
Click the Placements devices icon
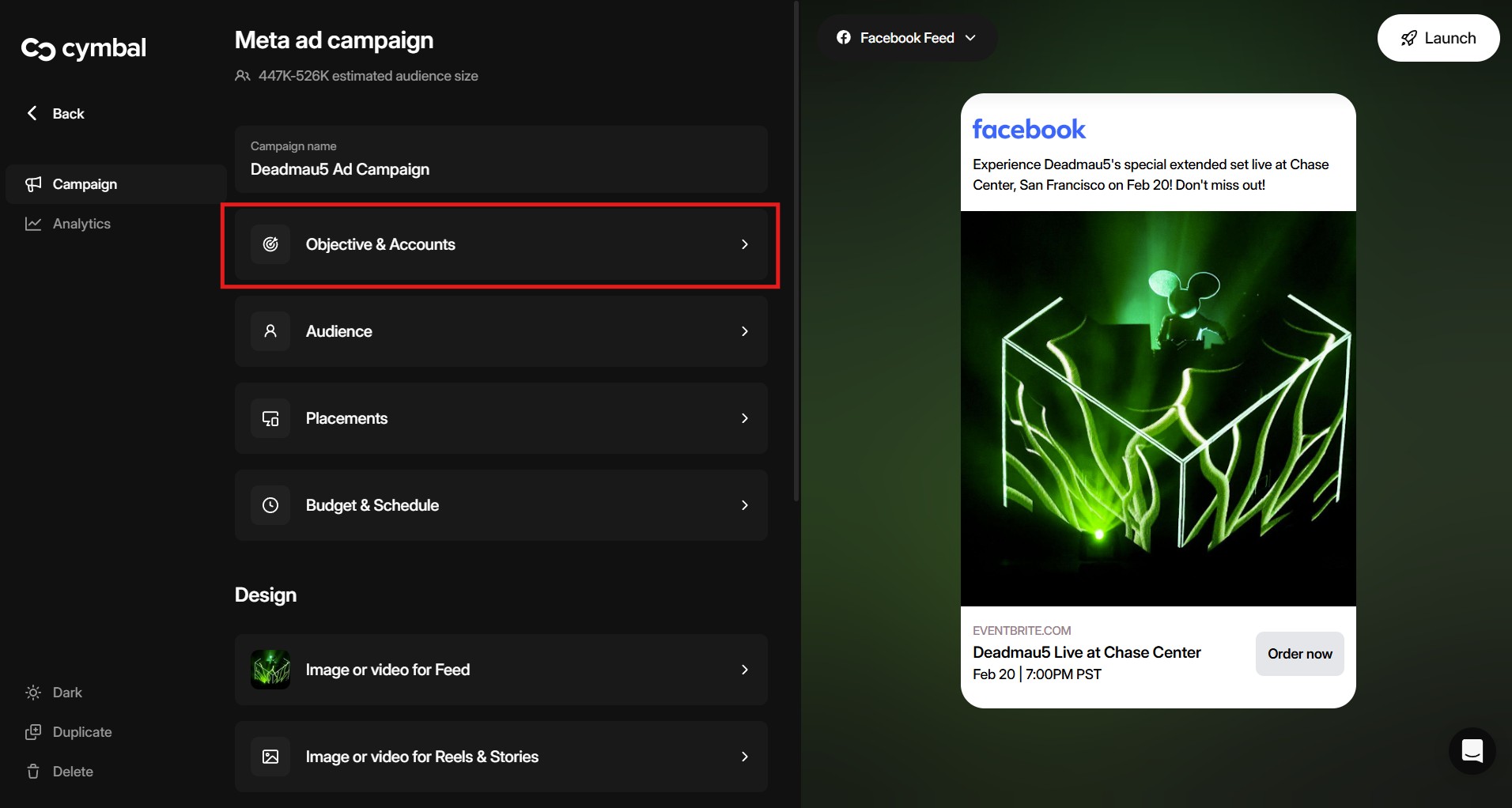tap(270, 418)
